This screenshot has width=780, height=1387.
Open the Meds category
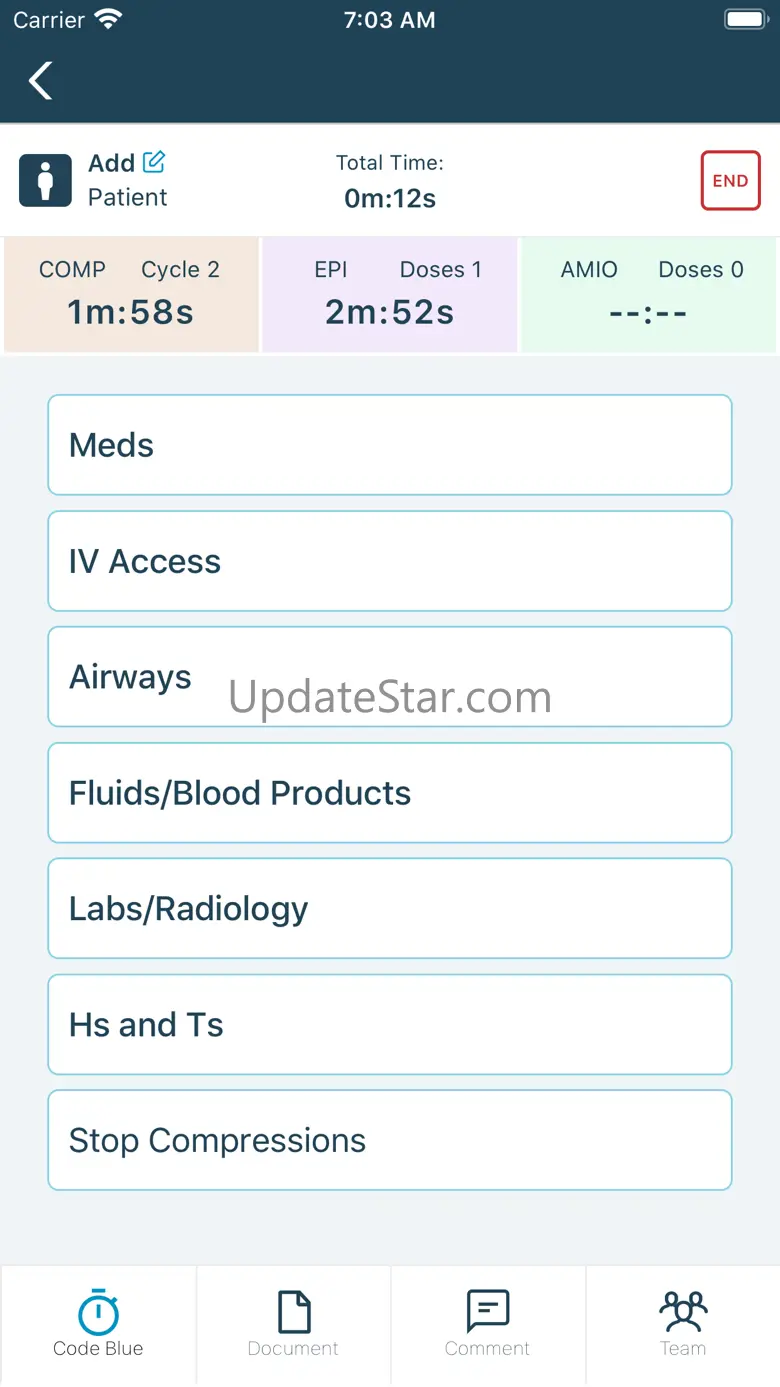[x=390, y=445]
